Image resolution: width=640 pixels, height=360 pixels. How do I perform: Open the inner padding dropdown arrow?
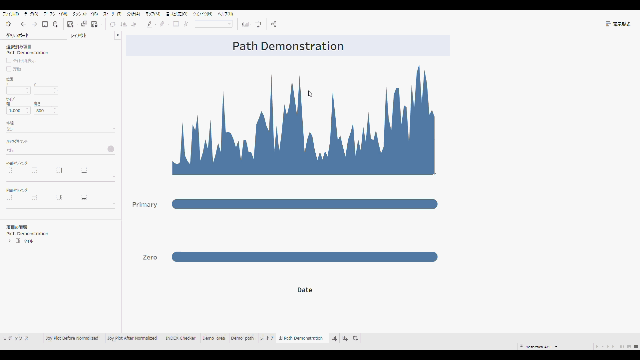113,204
